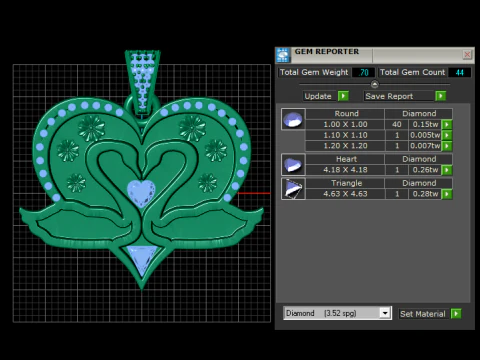
Task: Select the Heart gem shape thumbnail
Action: point(293,165)
